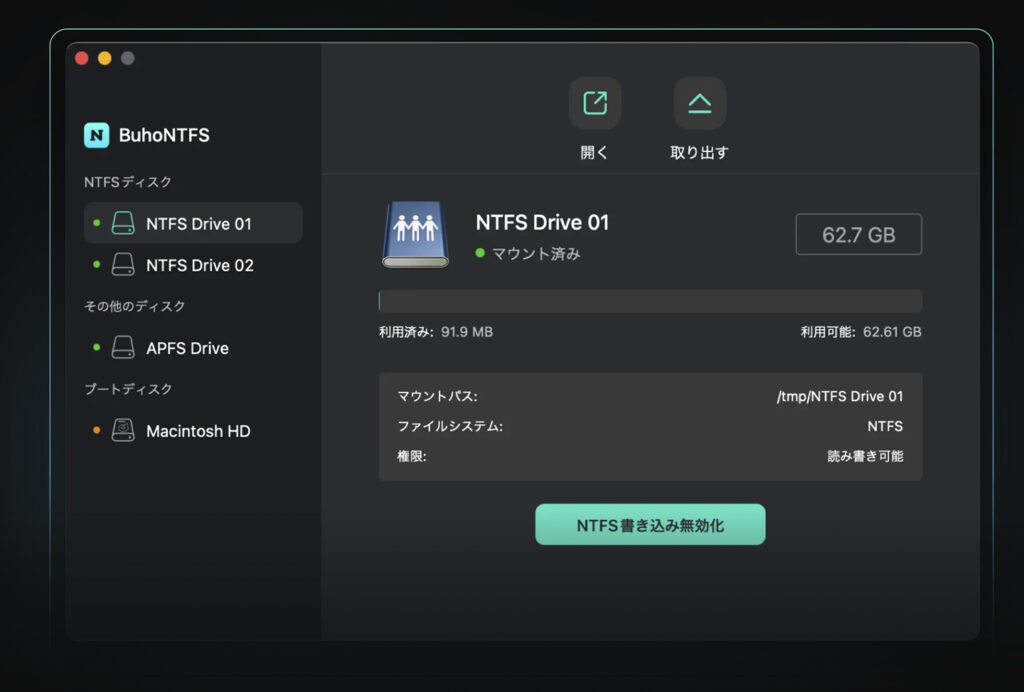
Task: Click the NTFS Drive 02 disk icon in sidebar
Action: [x=123, y=265]
